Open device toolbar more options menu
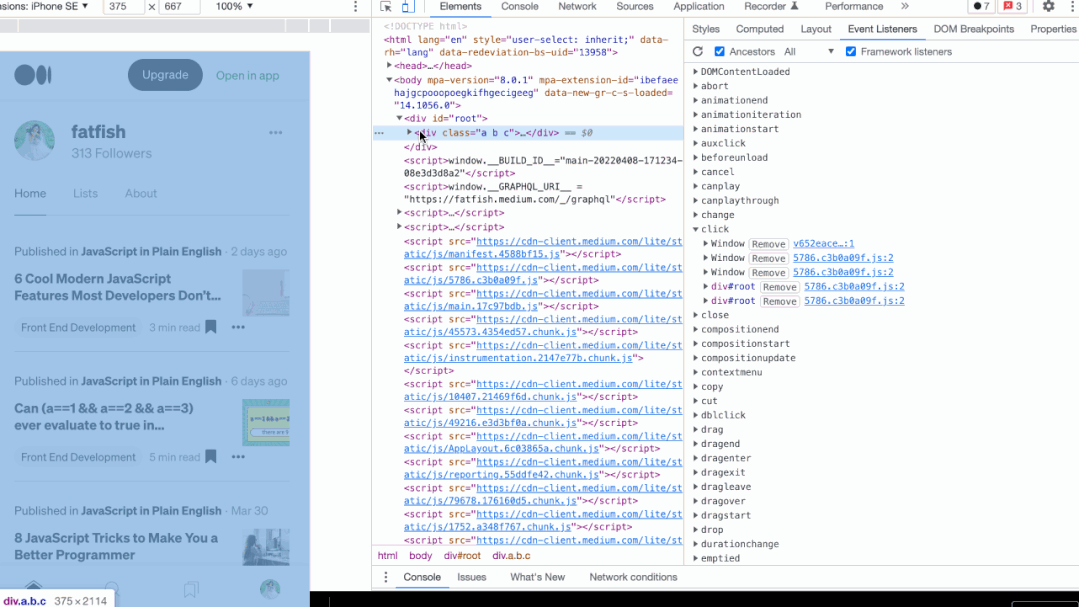 355,6
